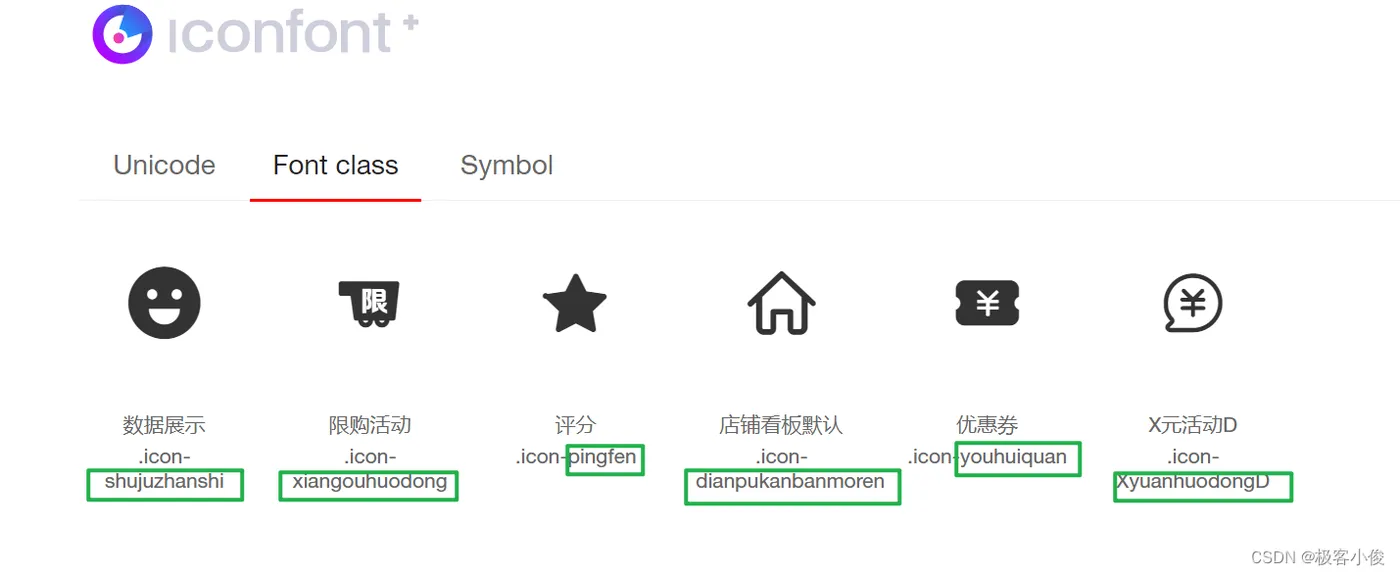Click the 数据展示 icon name label
The height and width of the screenshot is (575, 1400).
(164, 425)
